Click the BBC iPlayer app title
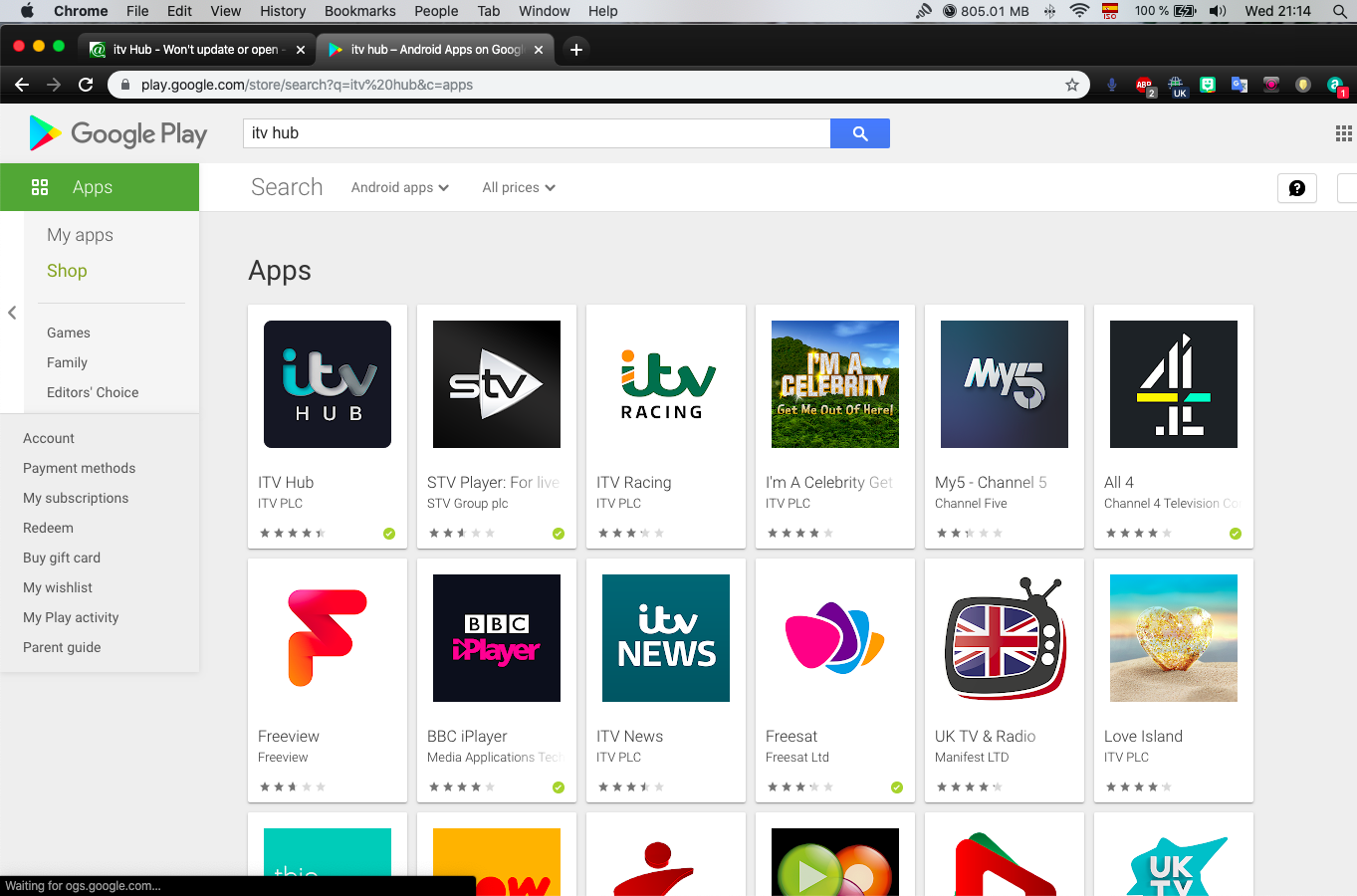The height and width of the screenshot is (896, 1357). [467, 737]
